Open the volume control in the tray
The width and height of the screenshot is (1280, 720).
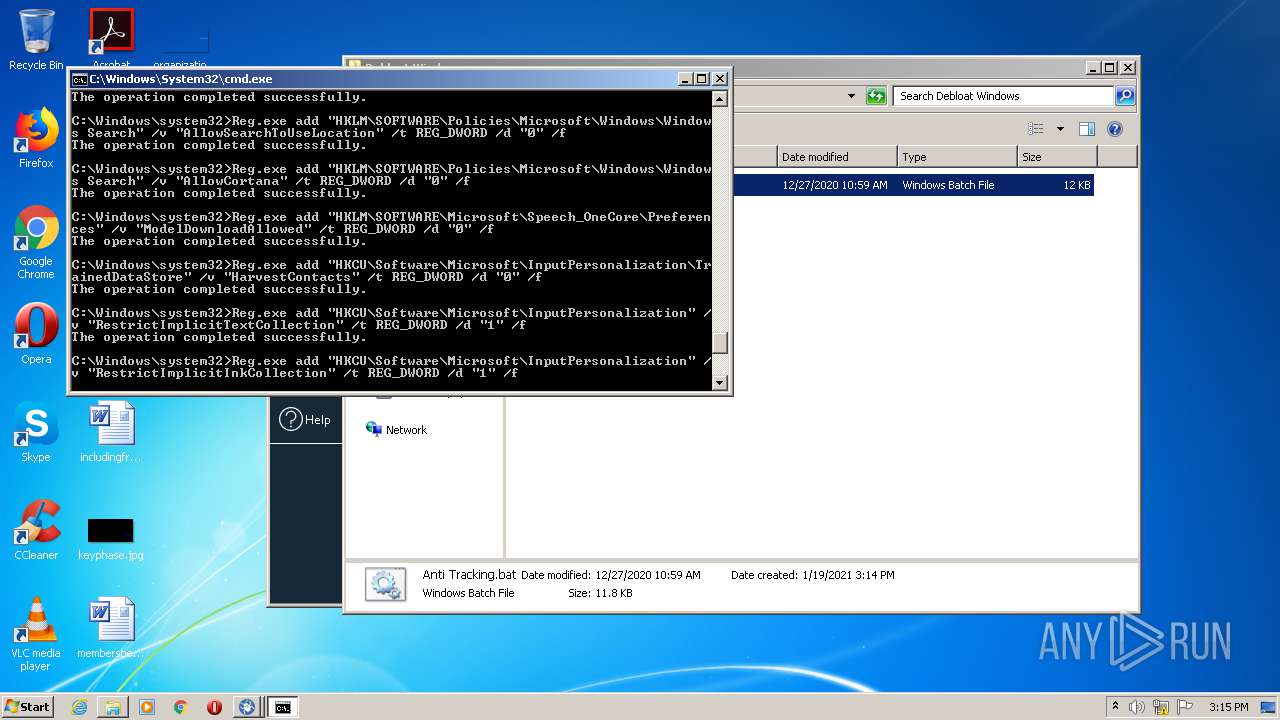click(x=1137, y=707)
